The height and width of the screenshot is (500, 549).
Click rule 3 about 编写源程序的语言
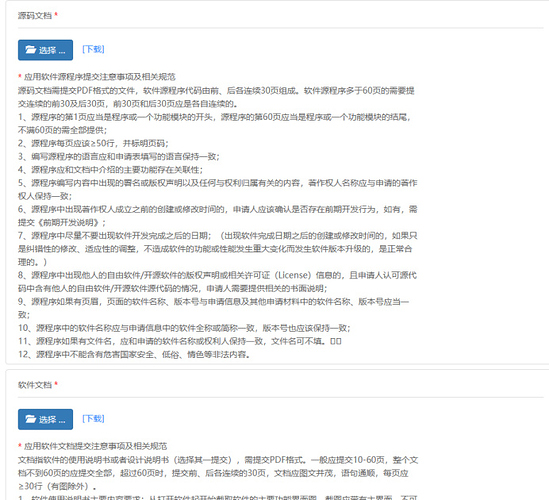point(119,157)
